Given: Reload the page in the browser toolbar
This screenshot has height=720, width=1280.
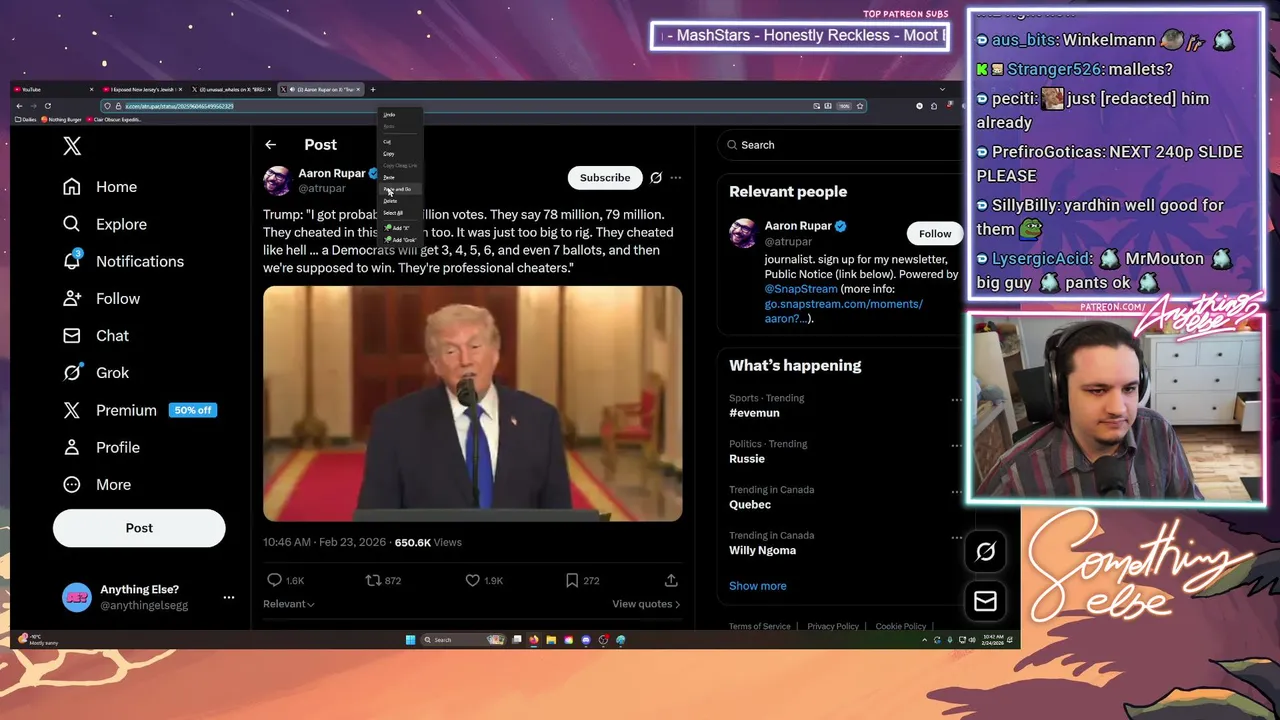Looking at the screenshot, I should pyautogui.click(x=48, y=106).
